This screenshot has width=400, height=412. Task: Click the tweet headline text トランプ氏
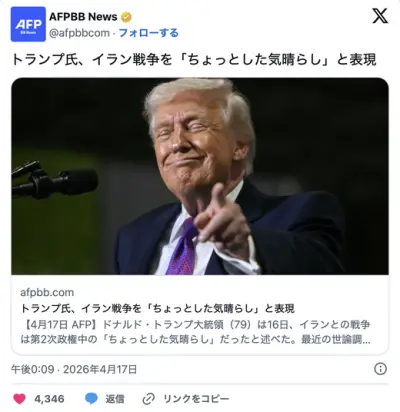[x=194, y=60]
